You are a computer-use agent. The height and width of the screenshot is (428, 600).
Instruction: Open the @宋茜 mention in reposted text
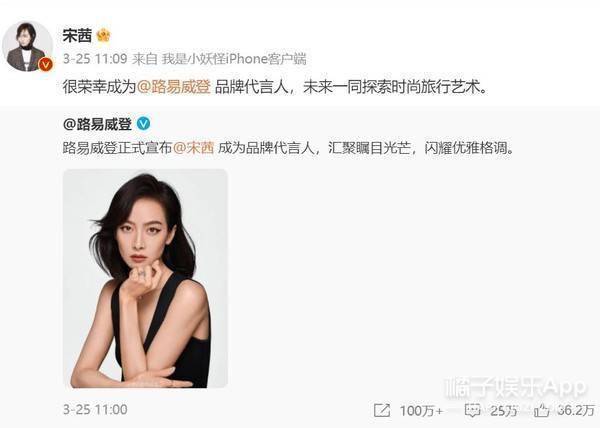pos(194,148)
